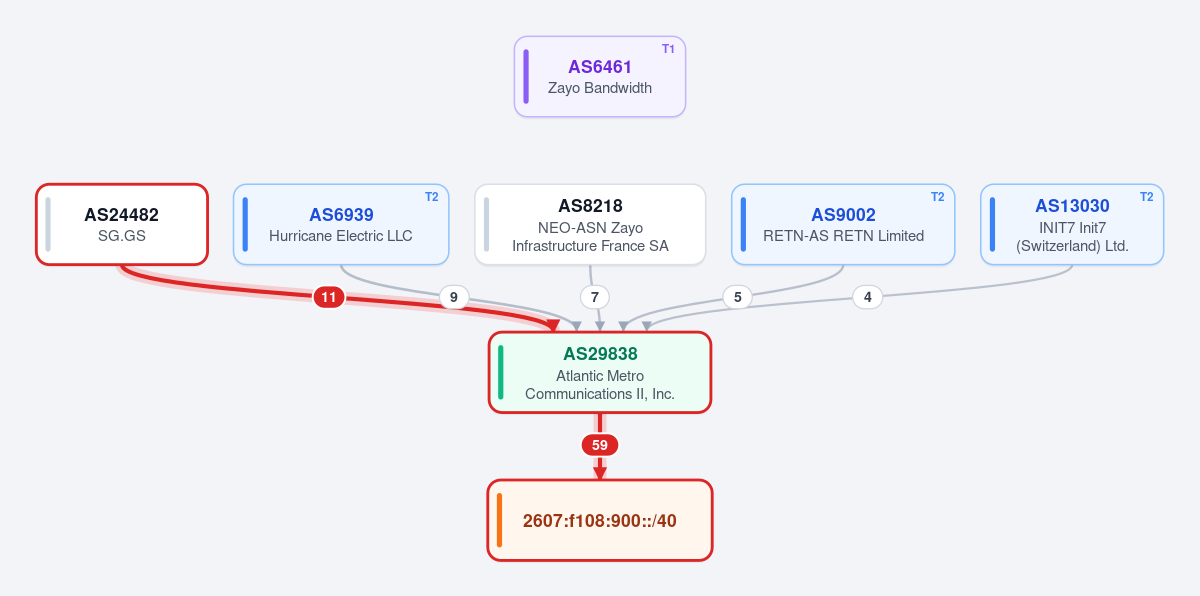Viewport: 1200px width, 596px height.
Task: Click the T1 tier badge on AS6461
Action: (668, 49)
